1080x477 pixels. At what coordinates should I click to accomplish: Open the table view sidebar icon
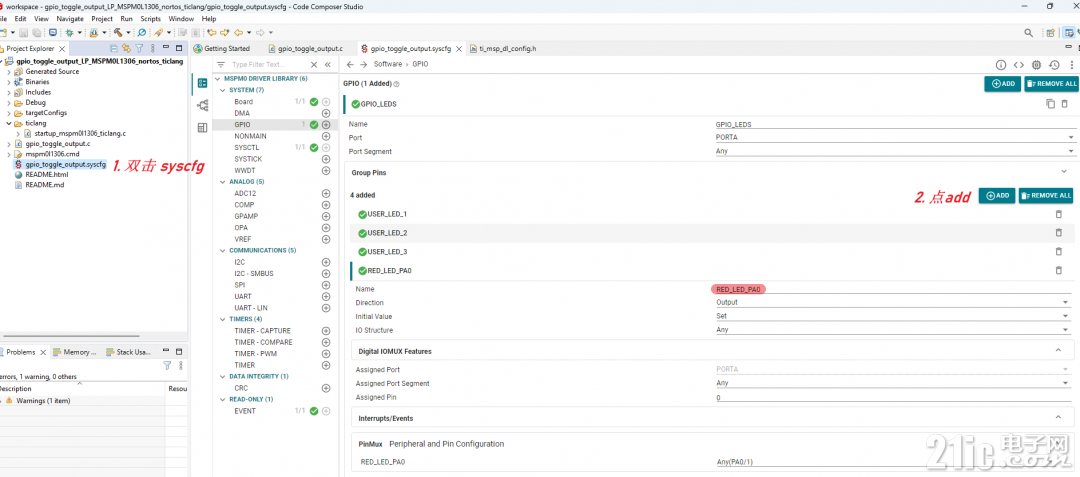coord(202,128)
